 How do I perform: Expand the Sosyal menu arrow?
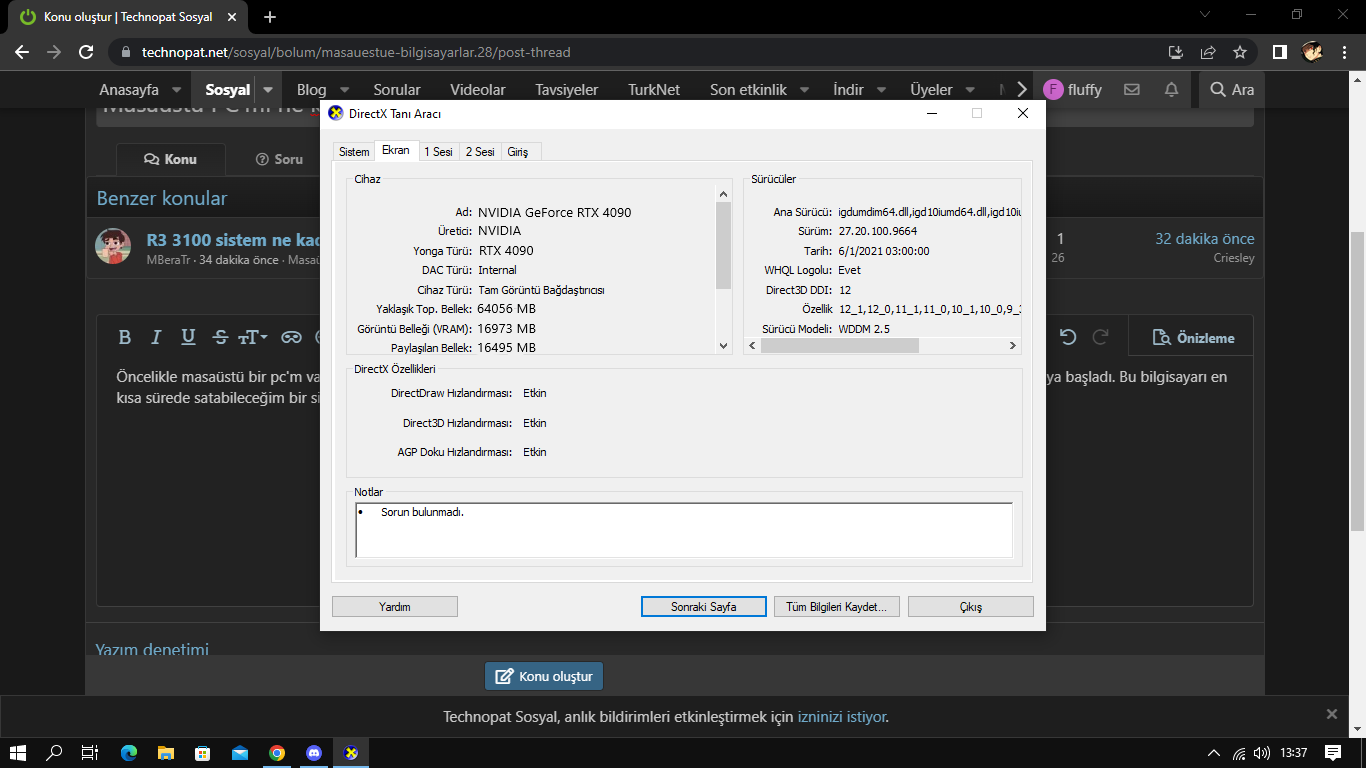[268, 89]
